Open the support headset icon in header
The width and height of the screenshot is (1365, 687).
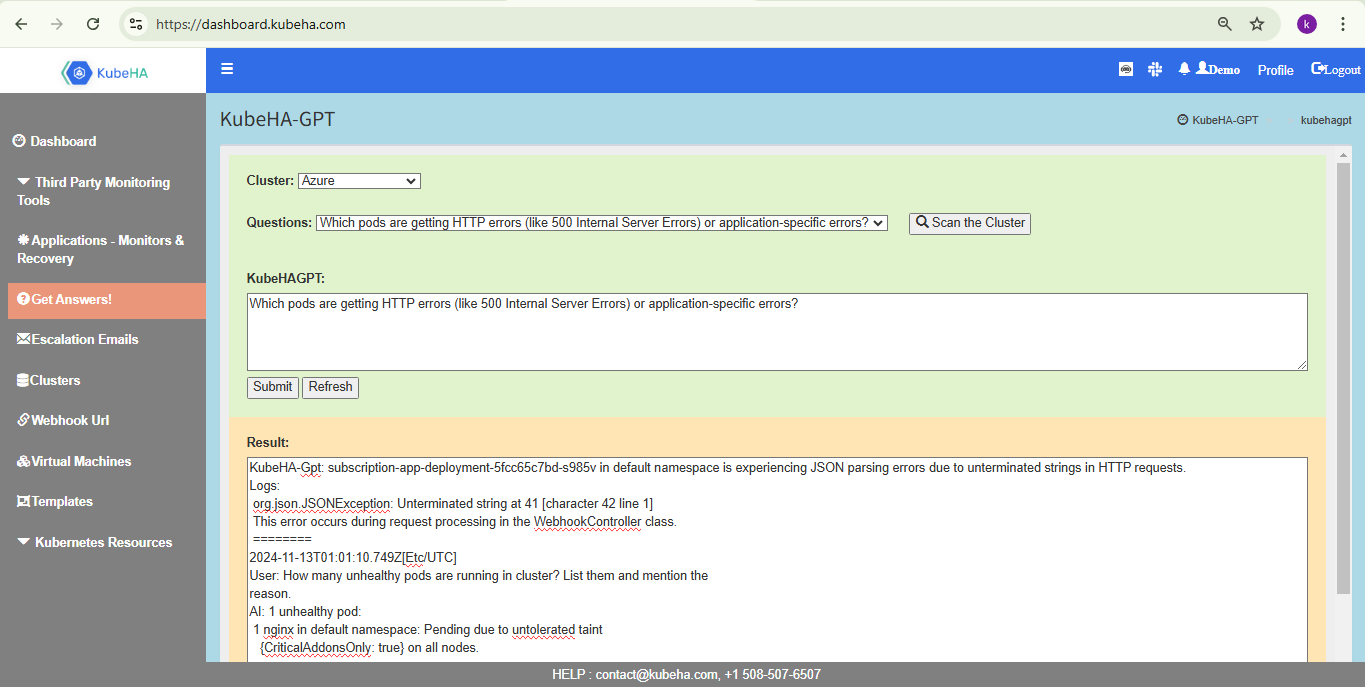point(1126,69)
